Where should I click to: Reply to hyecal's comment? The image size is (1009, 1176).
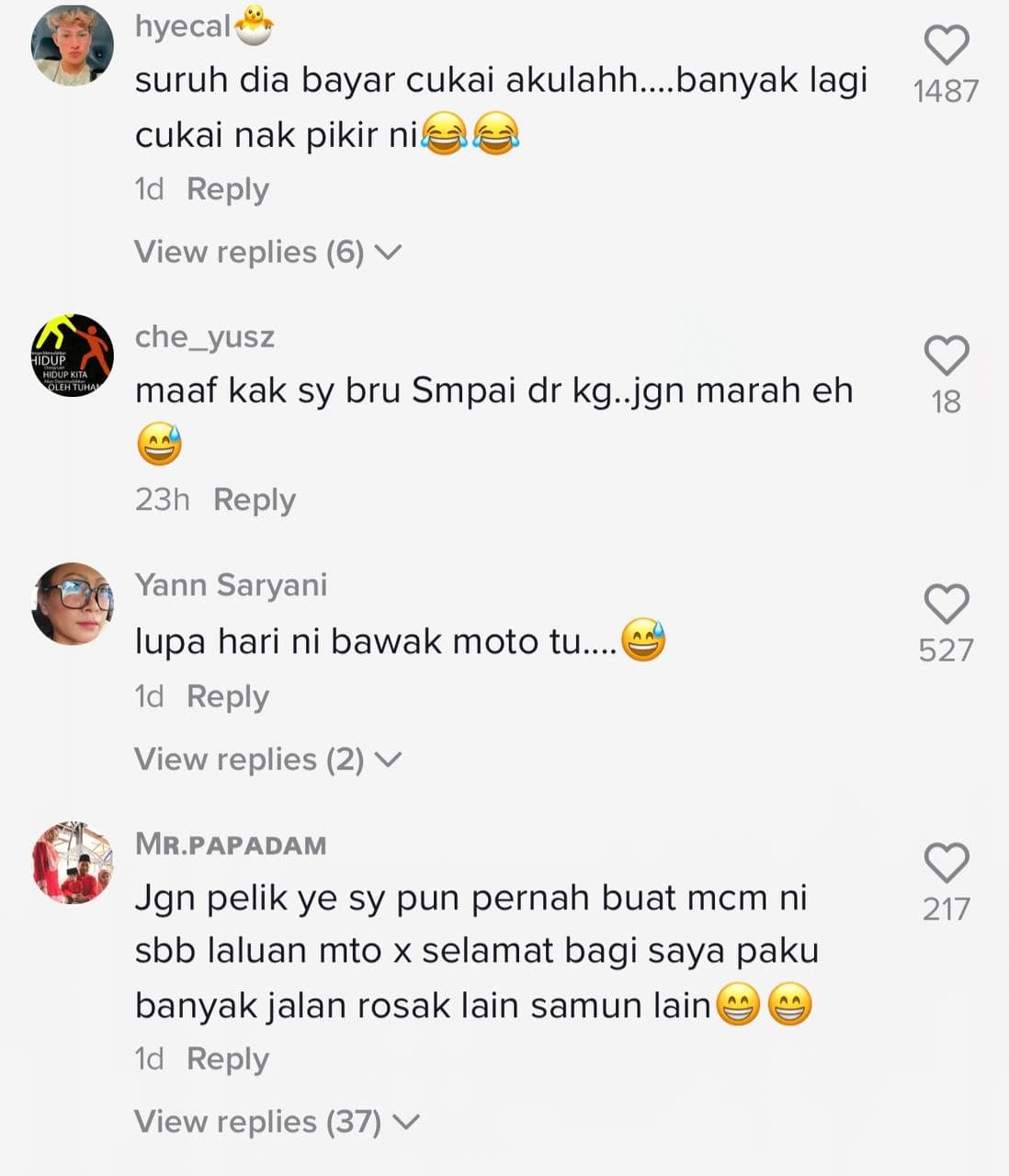click(x=228, y=189)
